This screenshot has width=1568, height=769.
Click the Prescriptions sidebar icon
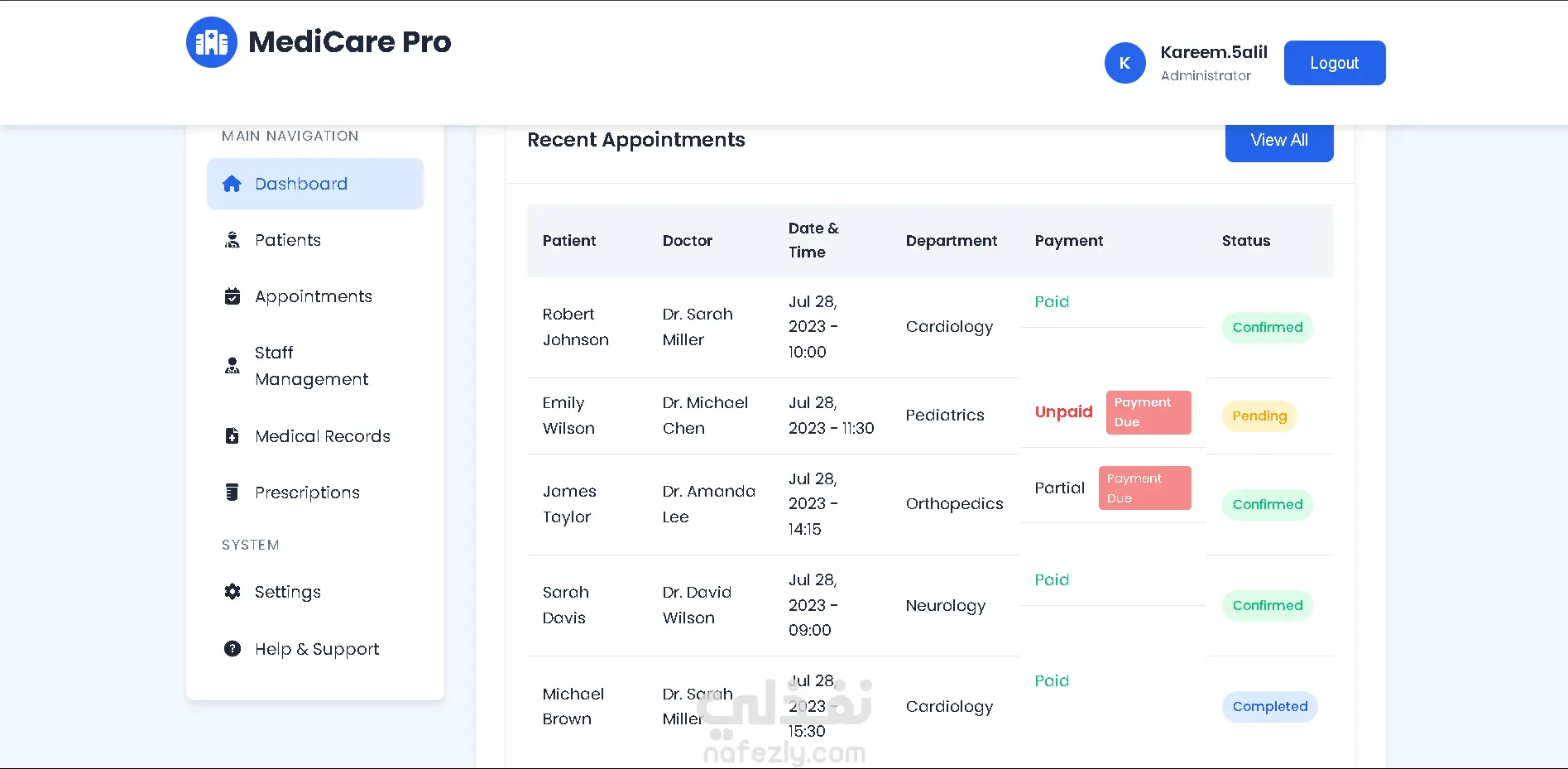click(x=233, y=493)
